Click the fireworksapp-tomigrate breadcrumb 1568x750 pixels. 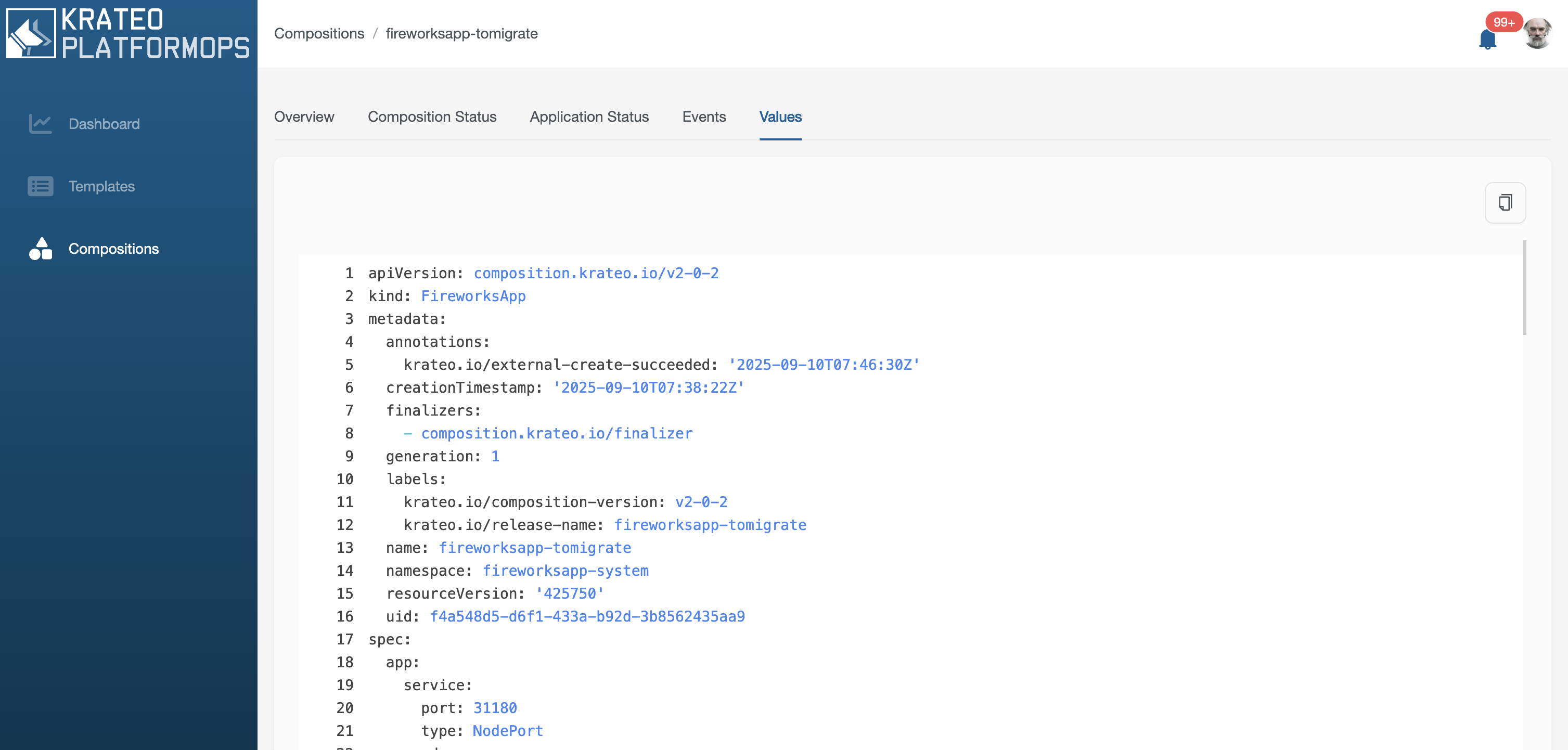pyautogui.click(x=461, y=33)
